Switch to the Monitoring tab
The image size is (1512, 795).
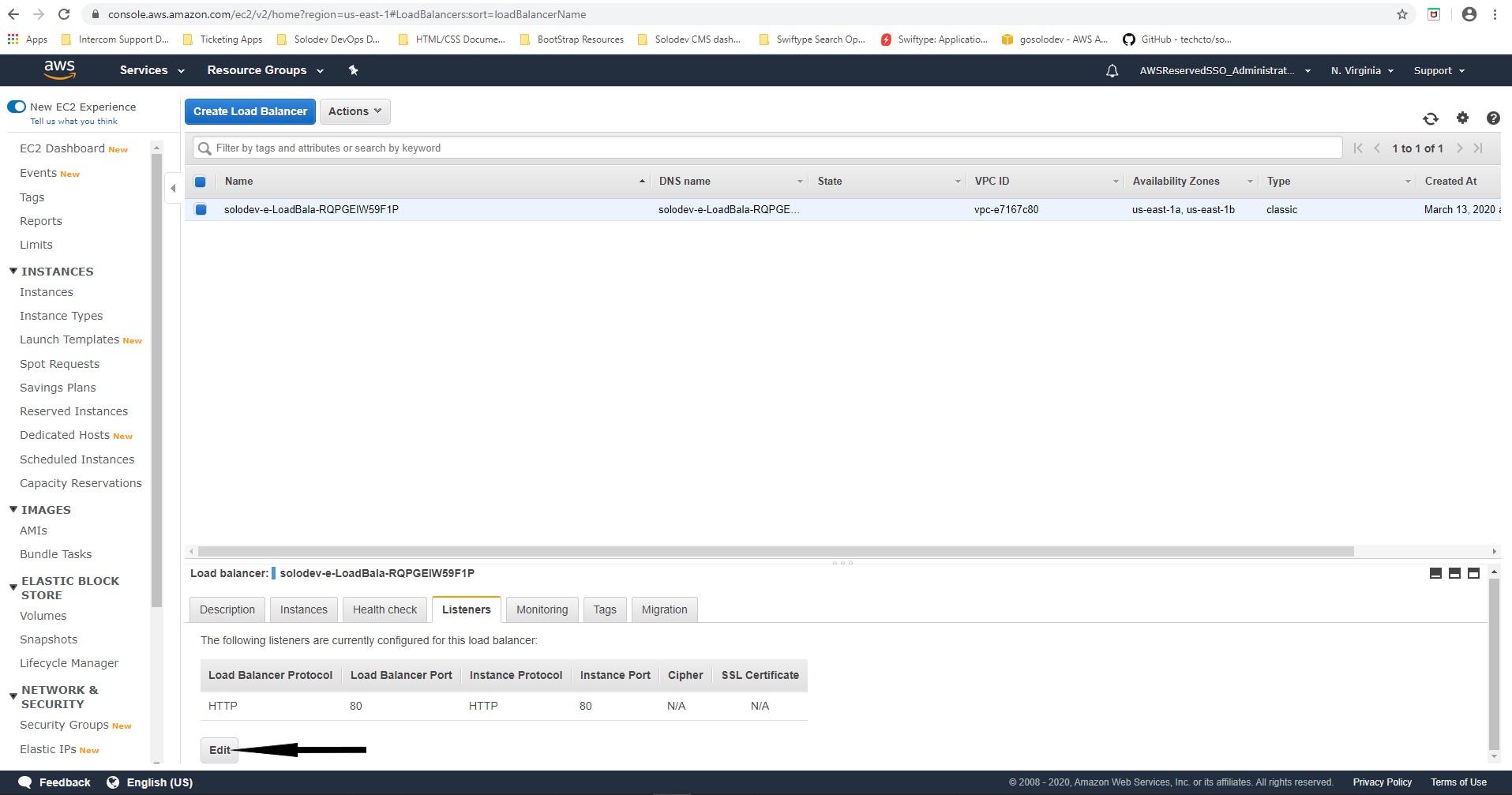pos(542,609)
